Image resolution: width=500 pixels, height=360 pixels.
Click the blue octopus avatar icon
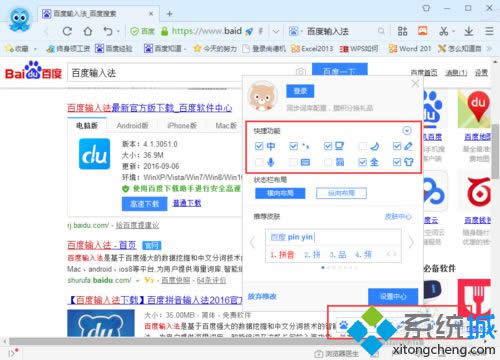click(x=19, y=19)
